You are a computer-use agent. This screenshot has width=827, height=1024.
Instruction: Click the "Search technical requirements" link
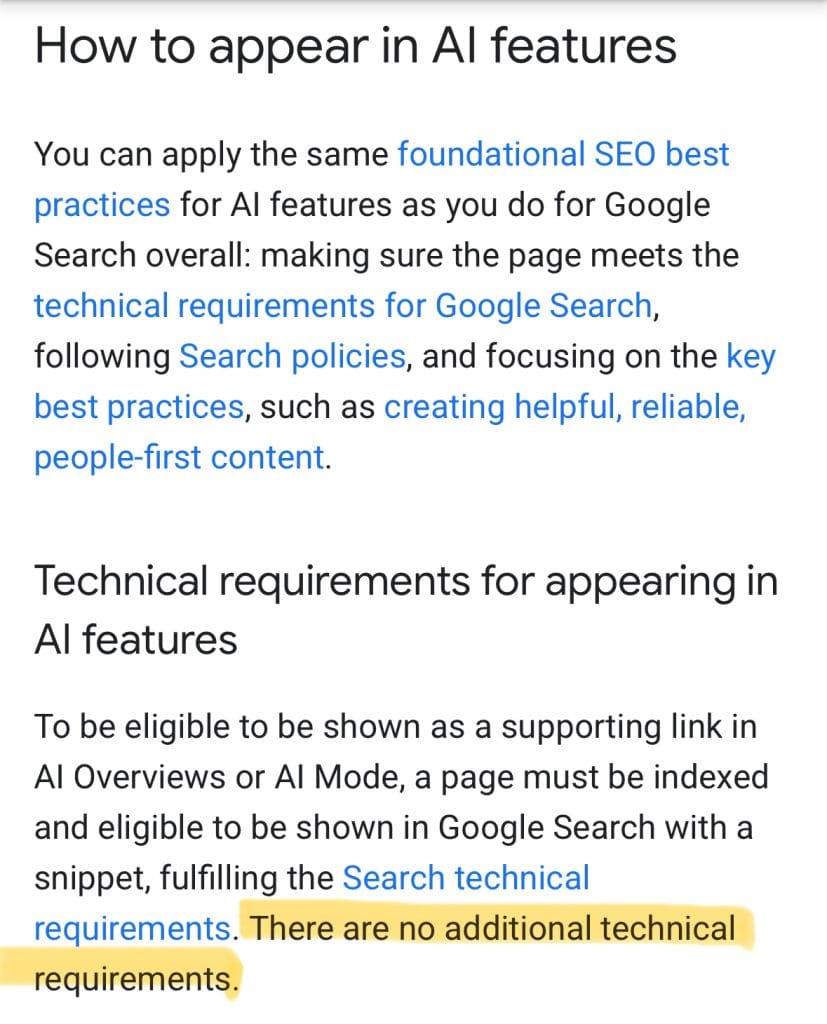[465, 878]
